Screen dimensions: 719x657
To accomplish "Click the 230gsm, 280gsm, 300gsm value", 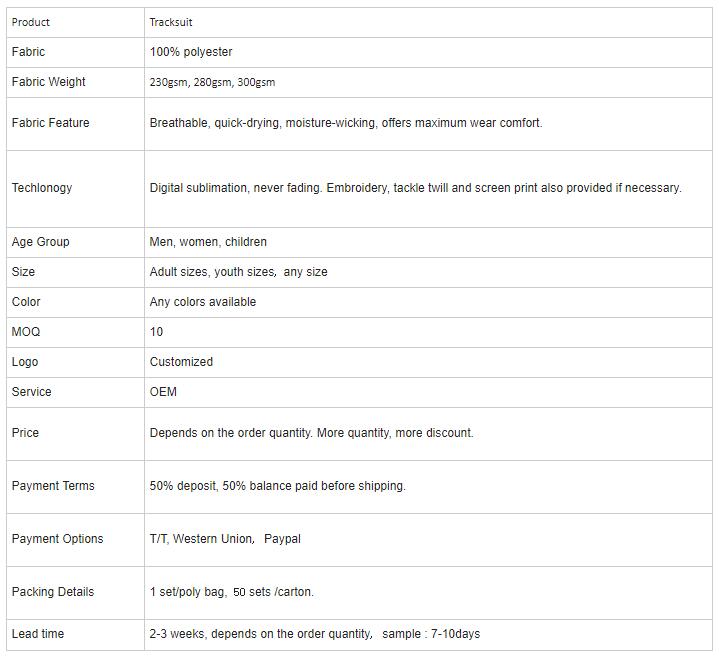I will pyautogui.click(x=212, y=82).
